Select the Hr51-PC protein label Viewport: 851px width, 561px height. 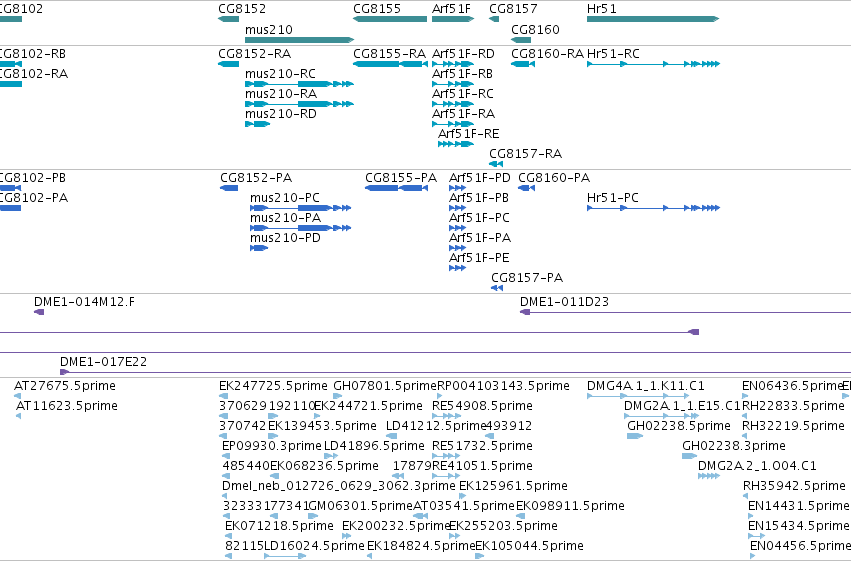click(x=613, y=199)
